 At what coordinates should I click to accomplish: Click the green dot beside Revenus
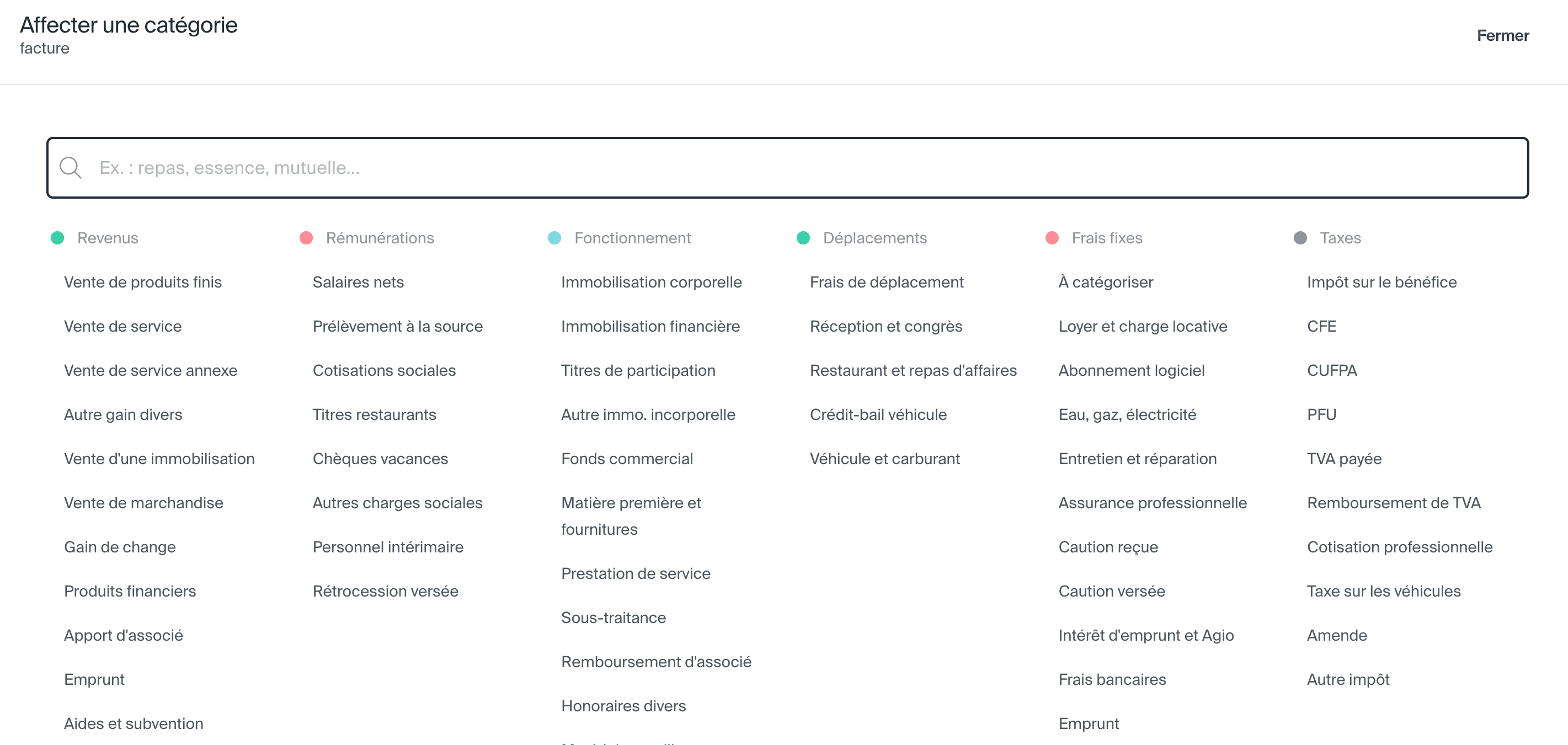tap(58, 238)
